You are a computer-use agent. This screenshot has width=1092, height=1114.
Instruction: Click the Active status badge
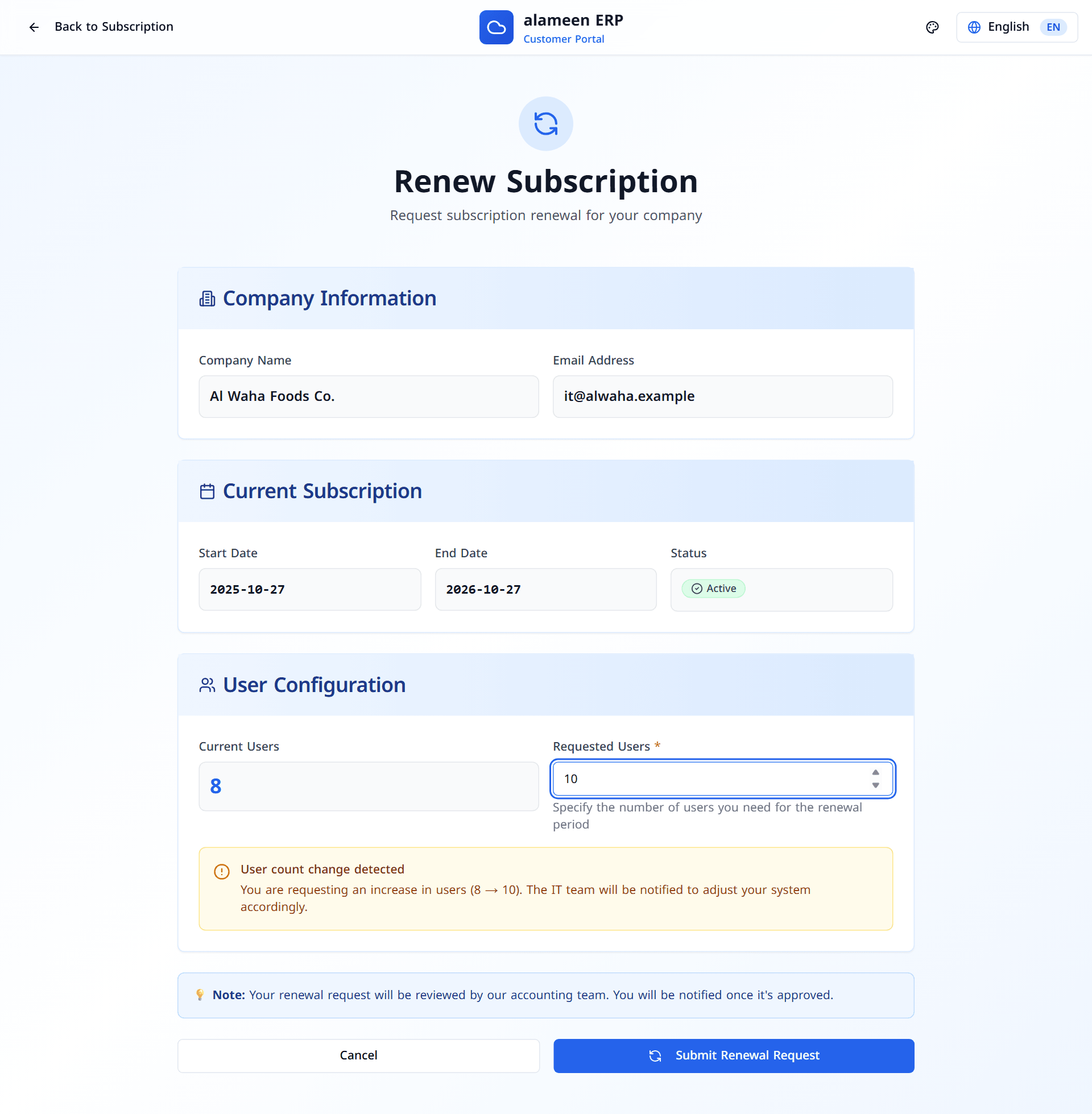point(713,588)
